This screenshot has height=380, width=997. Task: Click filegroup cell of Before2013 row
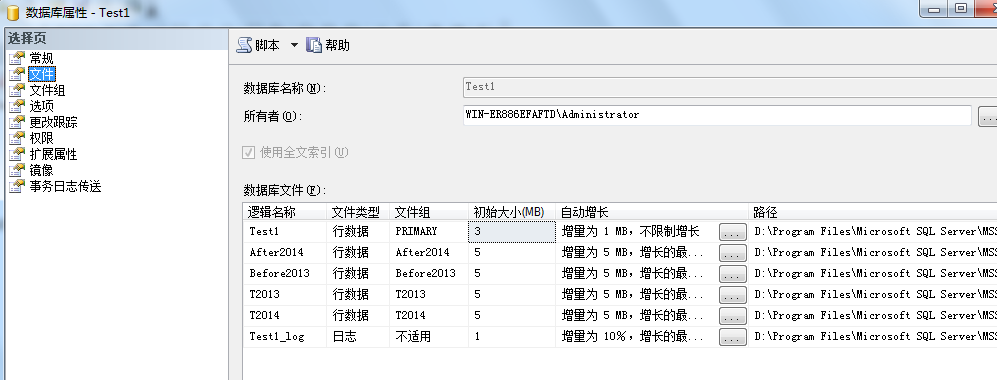point(429,274)
